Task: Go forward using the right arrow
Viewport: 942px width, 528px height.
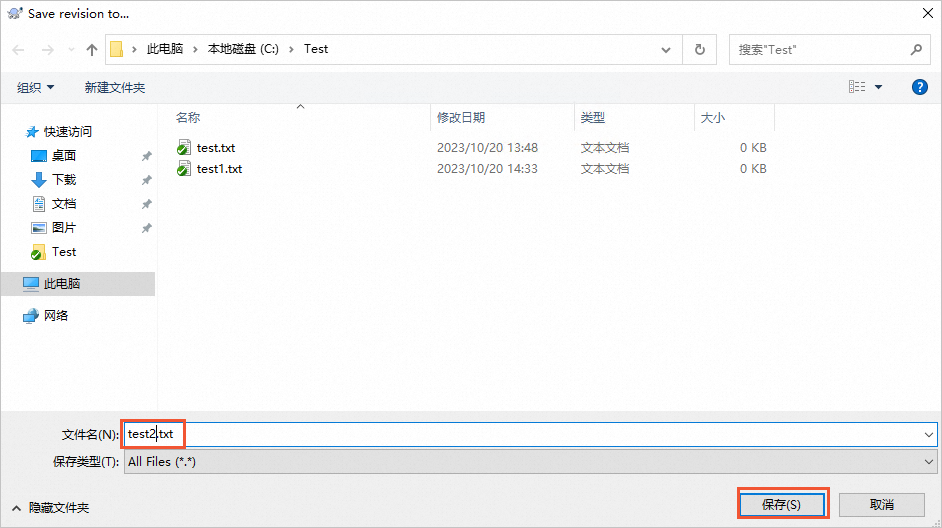Action: click(x=47, y=50)
